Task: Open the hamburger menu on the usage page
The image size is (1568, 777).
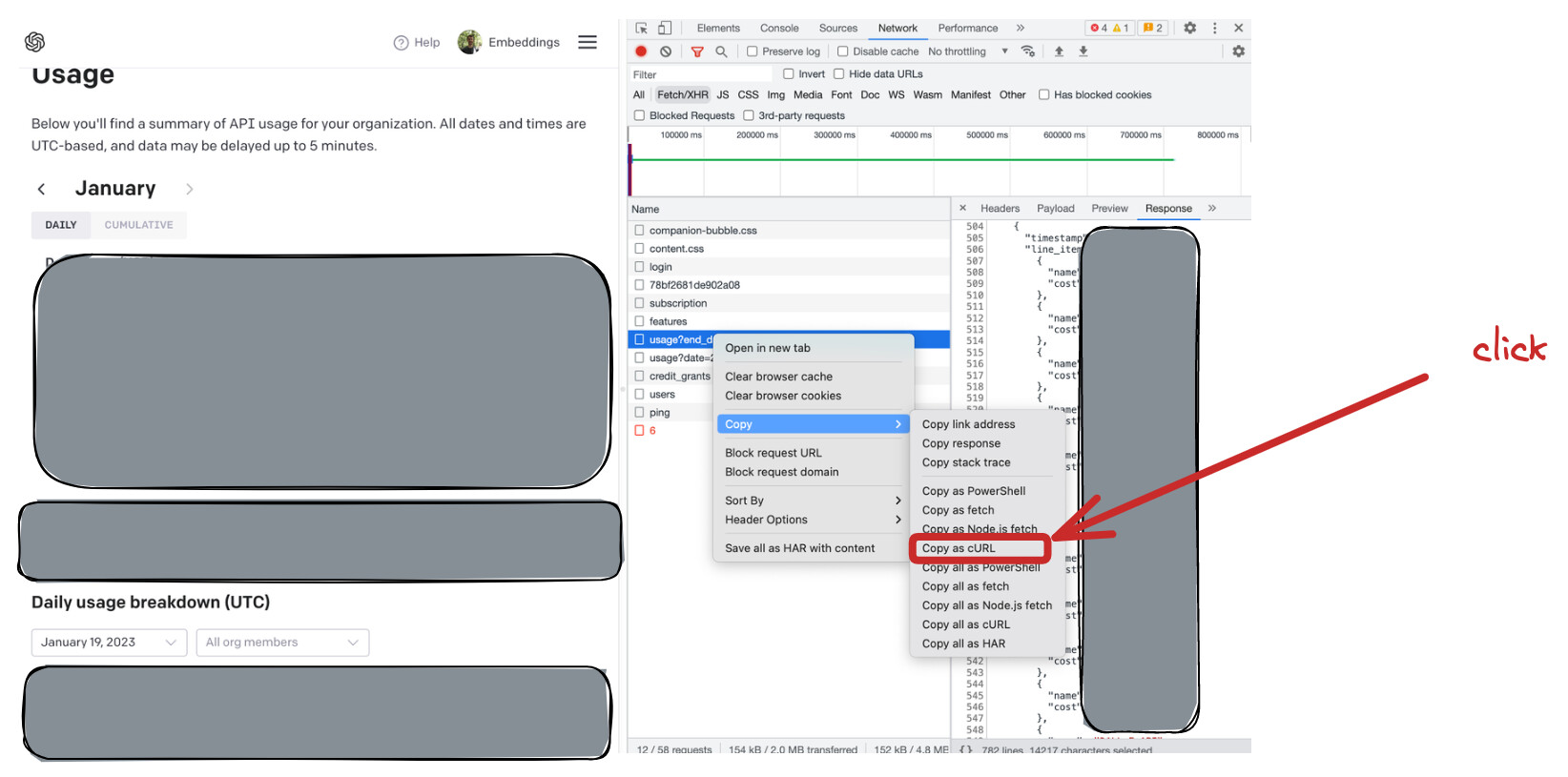Action: 588,42
